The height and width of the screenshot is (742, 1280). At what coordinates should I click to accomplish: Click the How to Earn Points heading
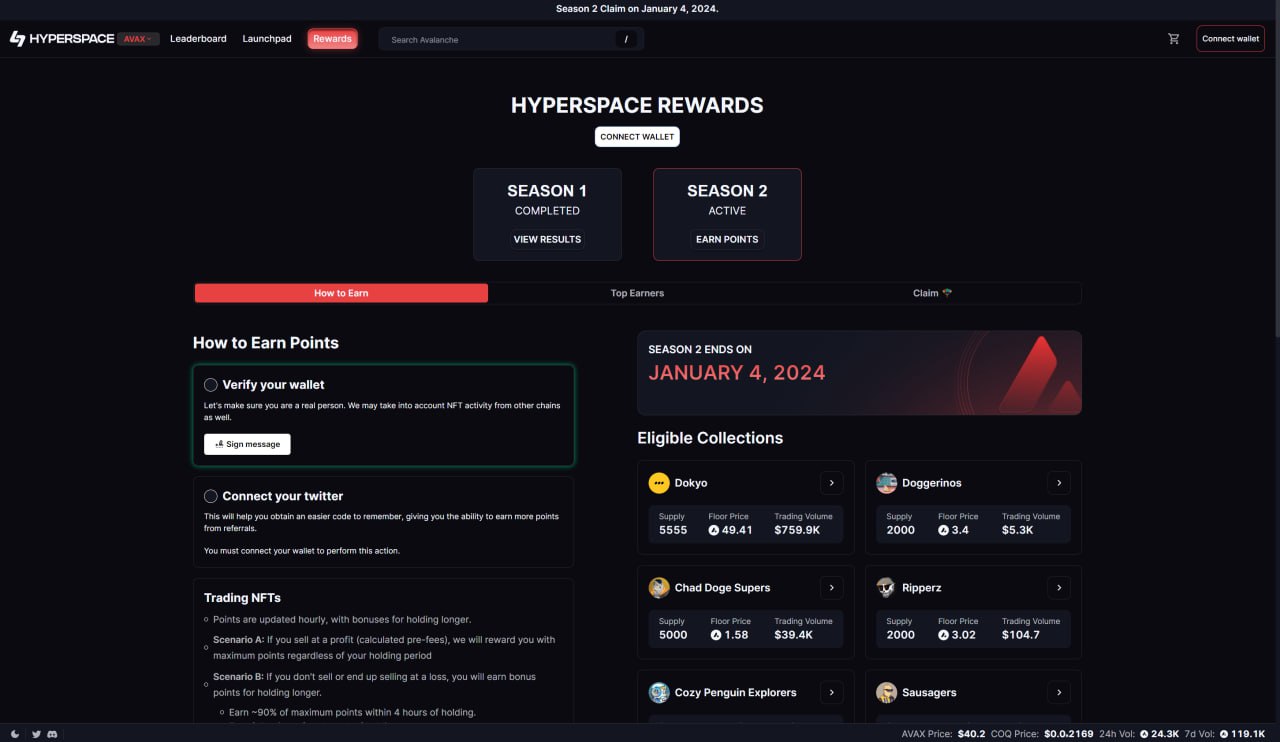(x=266, y=343)
